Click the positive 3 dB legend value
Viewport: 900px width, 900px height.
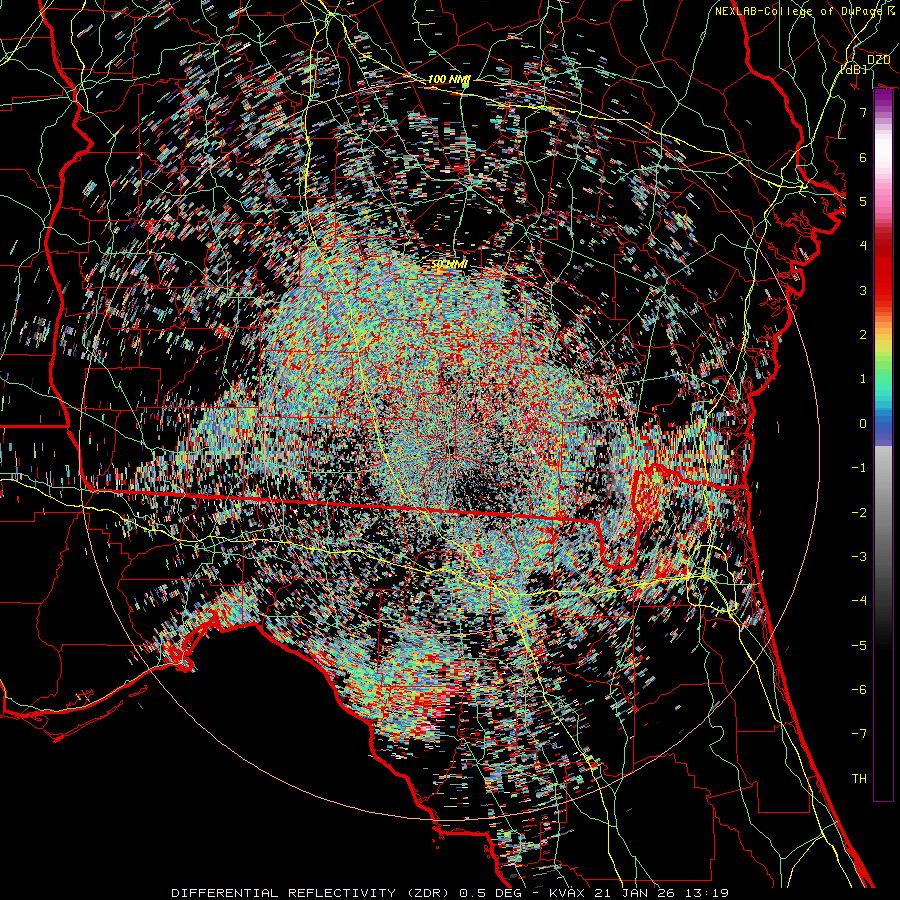pyautogui.click(x=863, y=290)
